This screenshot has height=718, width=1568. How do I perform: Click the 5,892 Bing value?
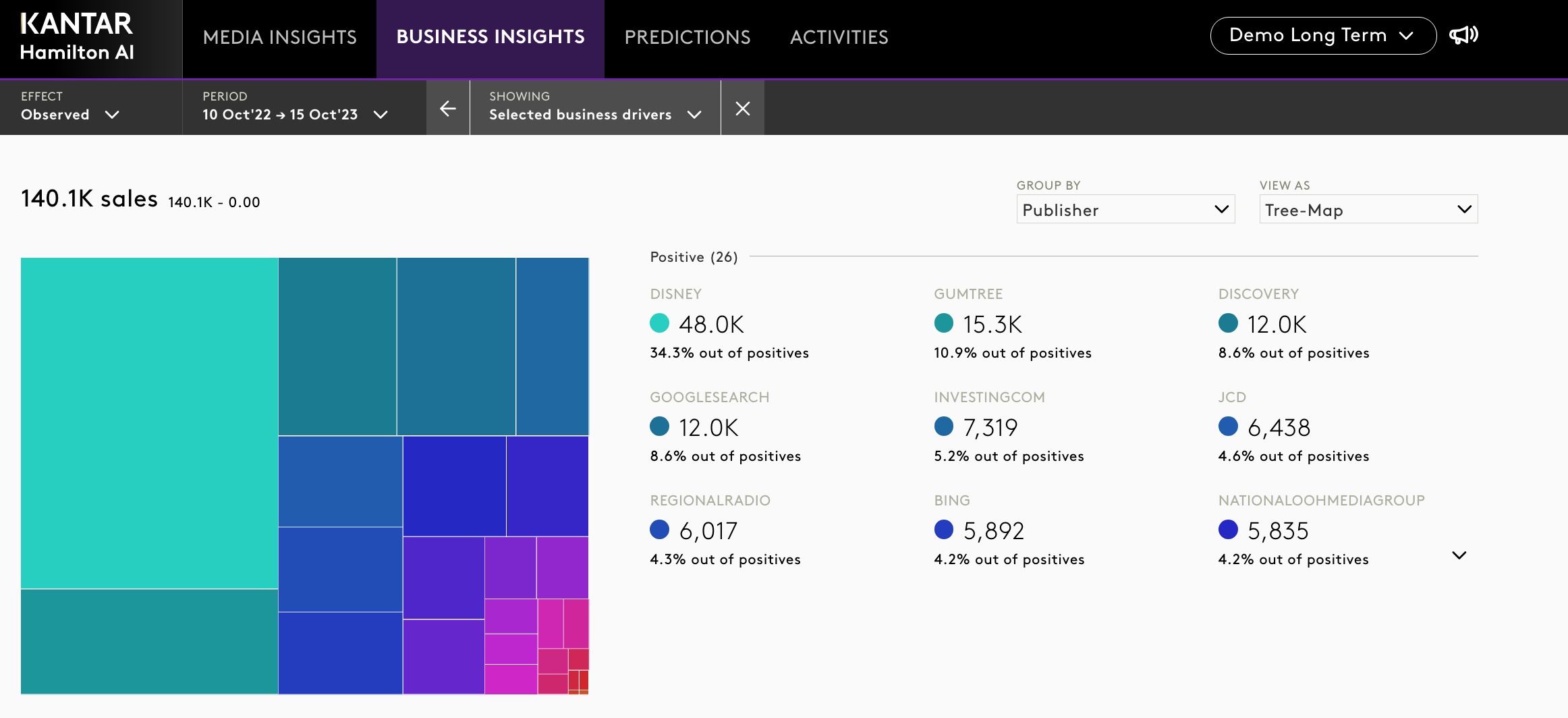[994, 531]
